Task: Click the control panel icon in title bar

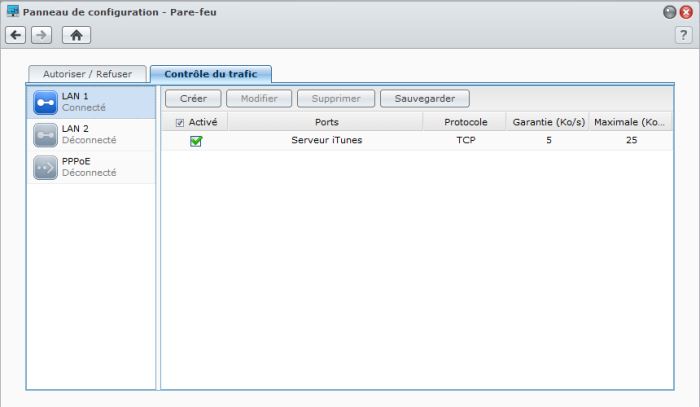Action: [x=12, y=11]
